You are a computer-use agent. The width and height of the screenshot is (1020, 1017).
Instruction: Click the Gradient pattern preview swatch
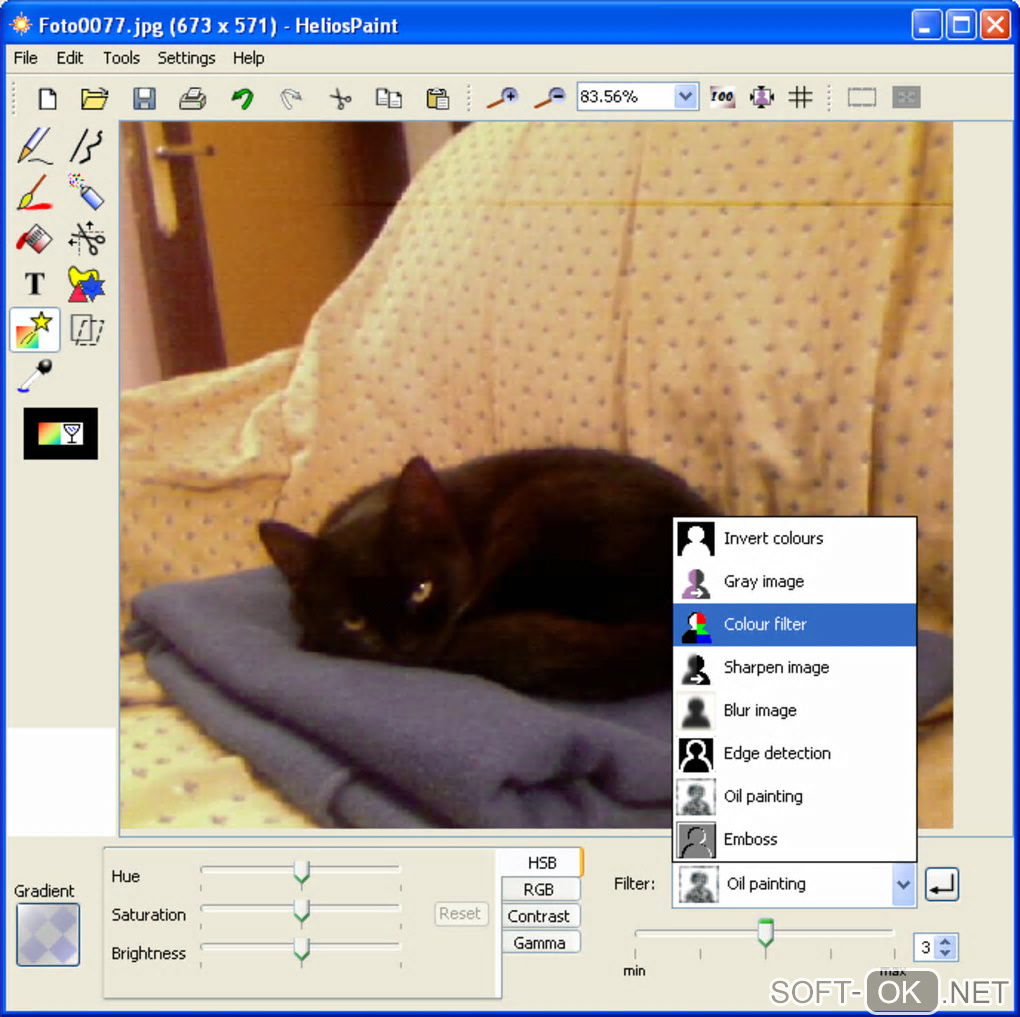[x=48, y=934]
